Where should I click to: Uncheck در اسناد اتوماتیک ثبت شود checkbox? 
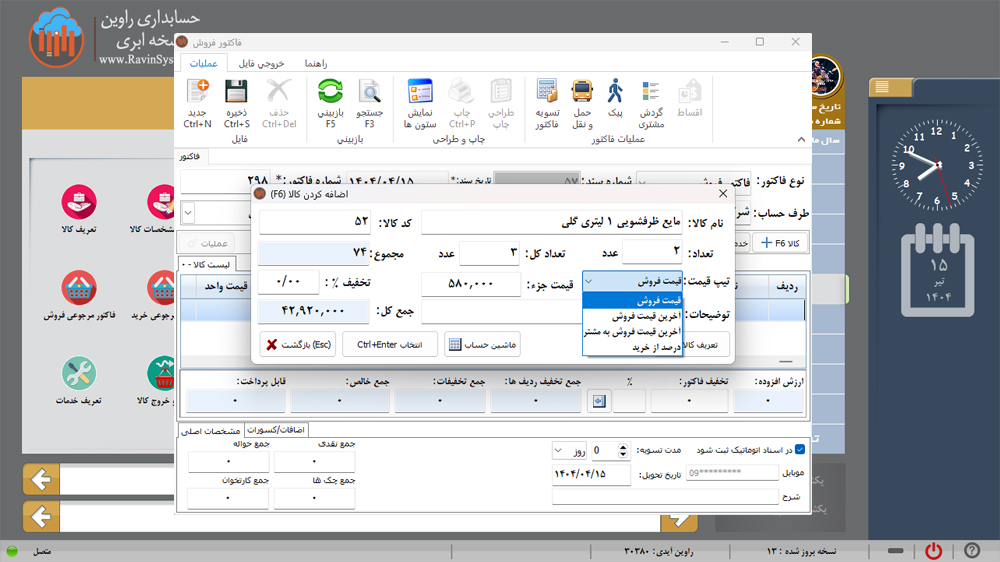point(799,450)
